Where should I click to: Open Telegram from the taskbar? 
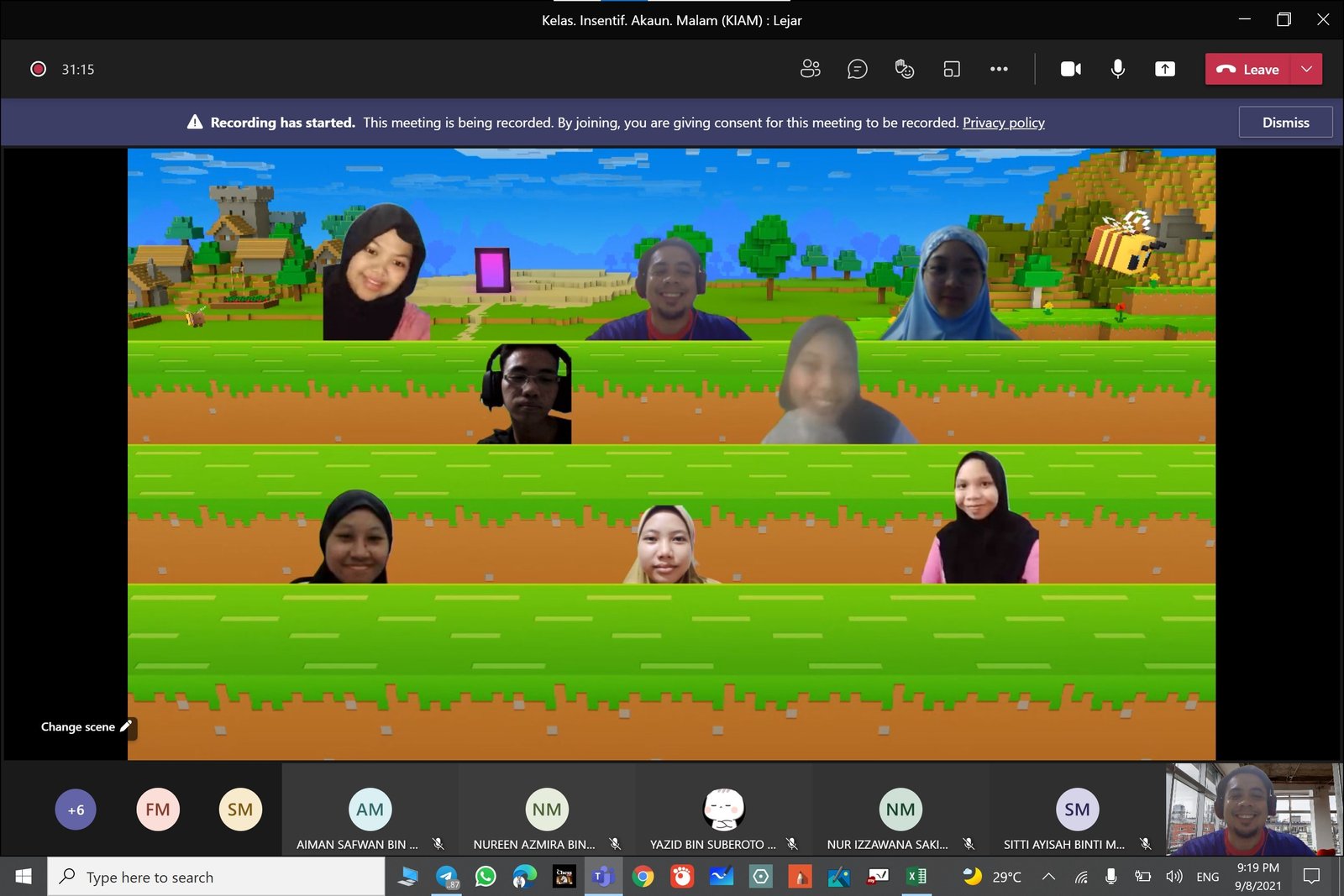pos(447,877)
